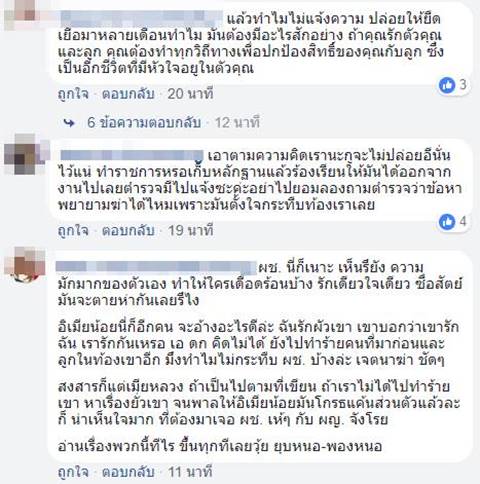Open the second commenter's pixelated profile picture
The image size is (480, 484).
click(25, 154)
